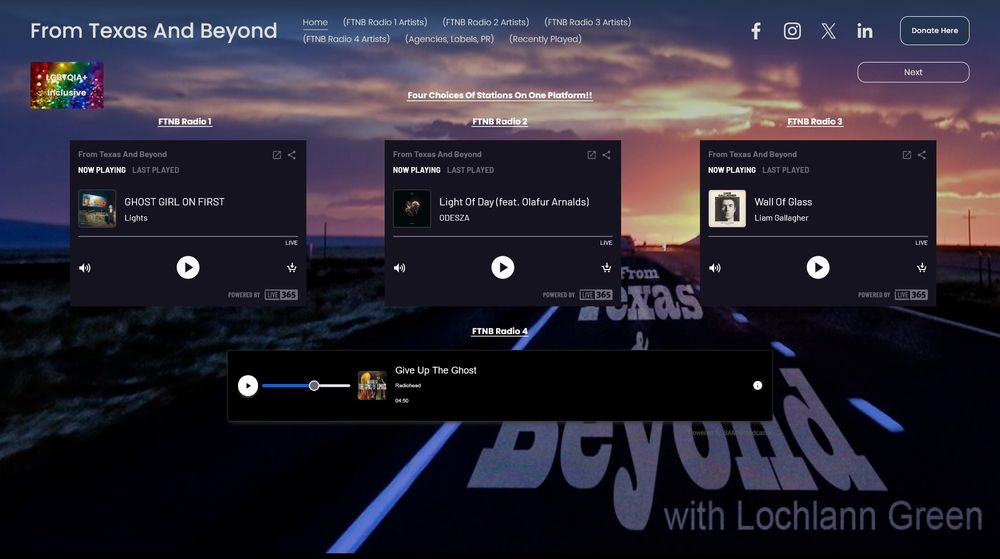Select Now Playing tab on Radio 3 player
The height and width of the screenshot is (559, 1000).
(x=732, y=170)
